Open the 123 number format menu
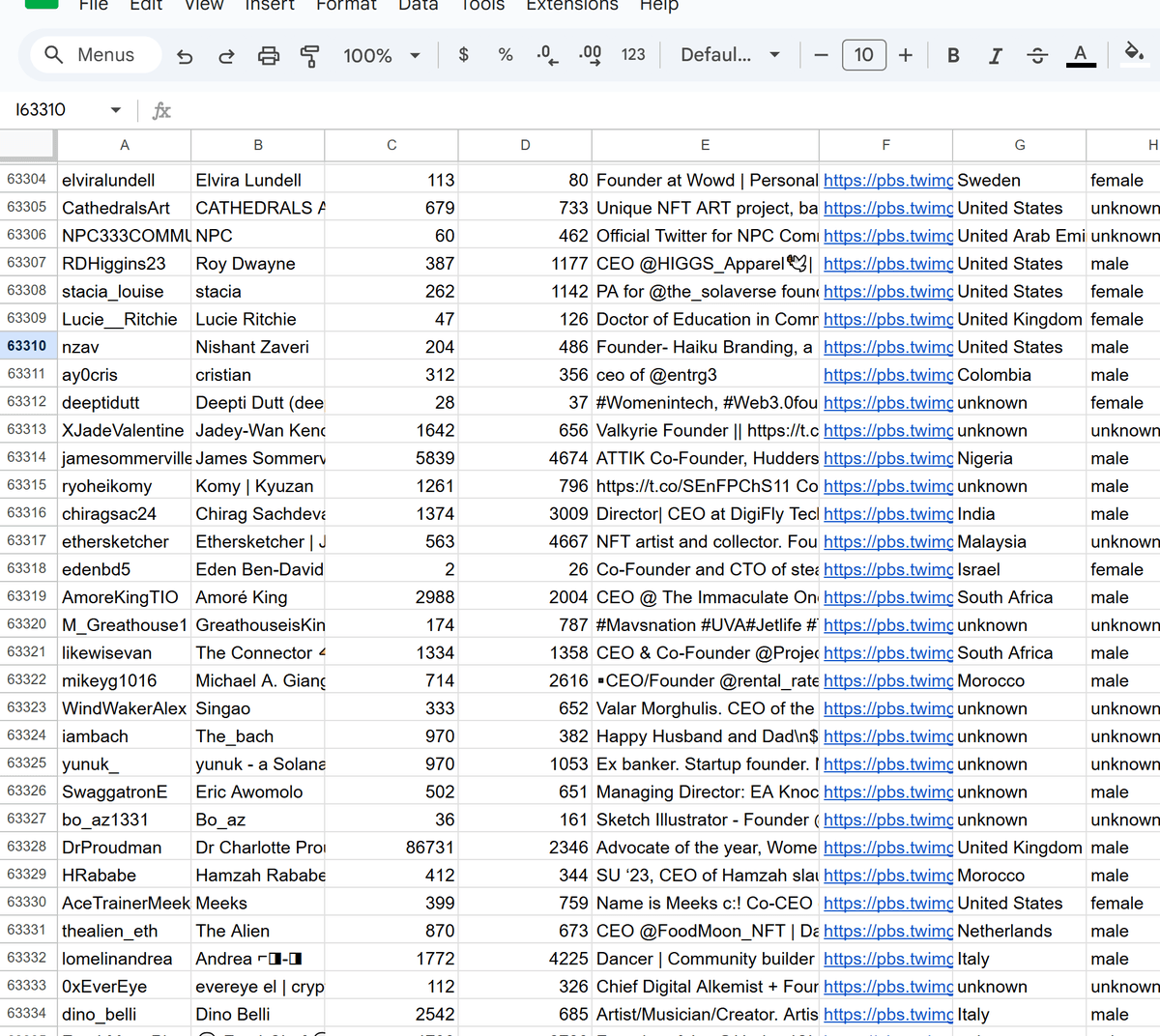Viewport: 1160px width, 1036px height. [633, 55]
